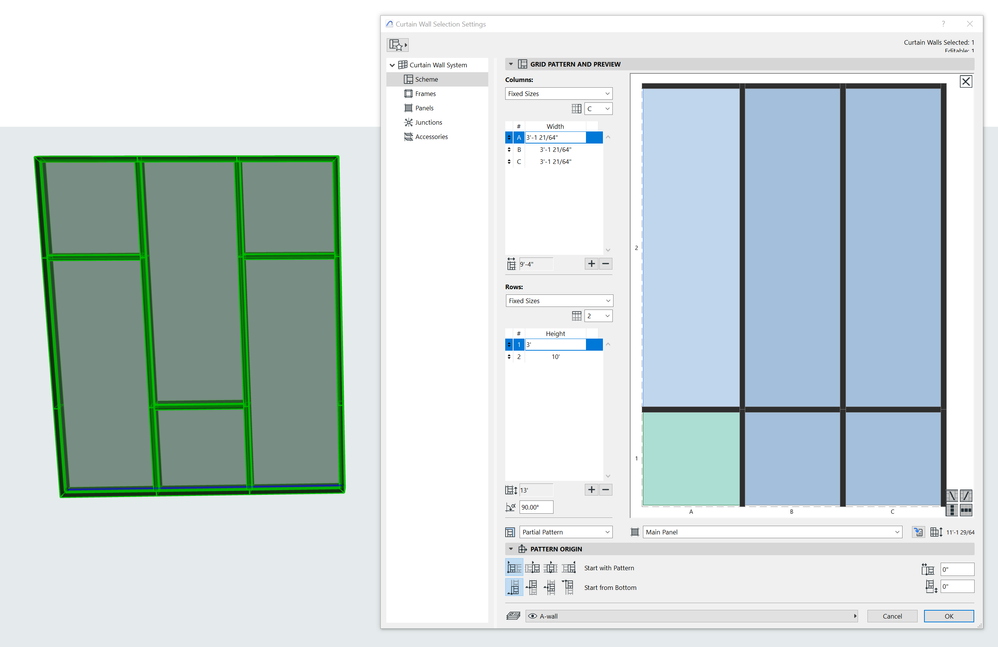Open the Partial Pattern dropdown
Screen dimensions: 998x647
click(565, 532)
